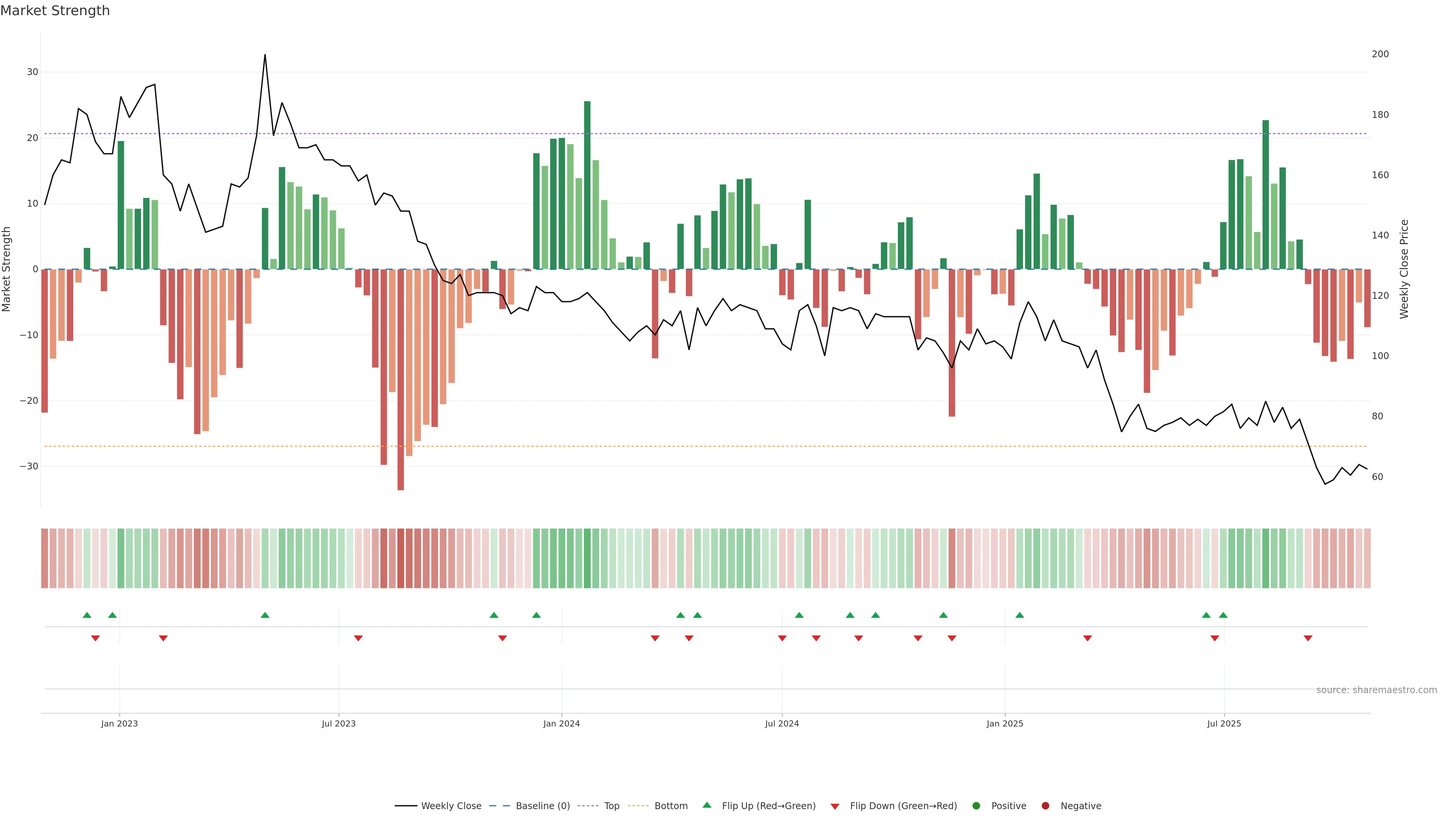Click the Weekly Close Price axis title
The width and height of the screenshot is (1456, 819).
click(1404, 269)
